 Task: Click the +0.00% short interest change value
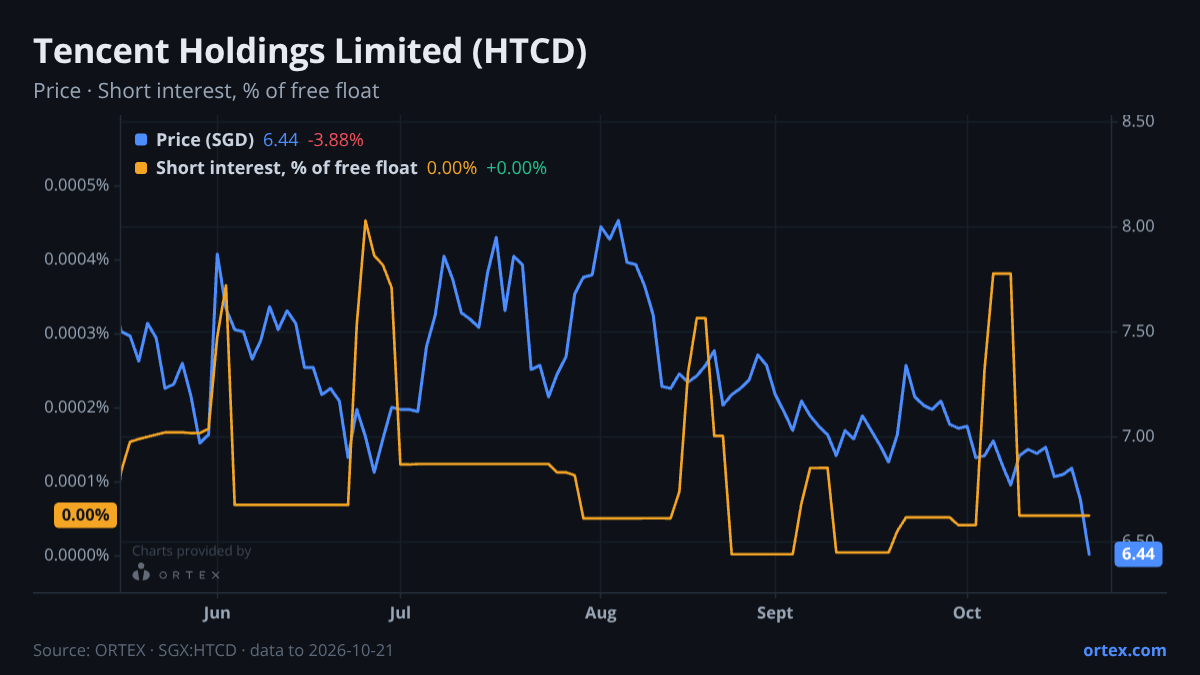tap(516, 168)
